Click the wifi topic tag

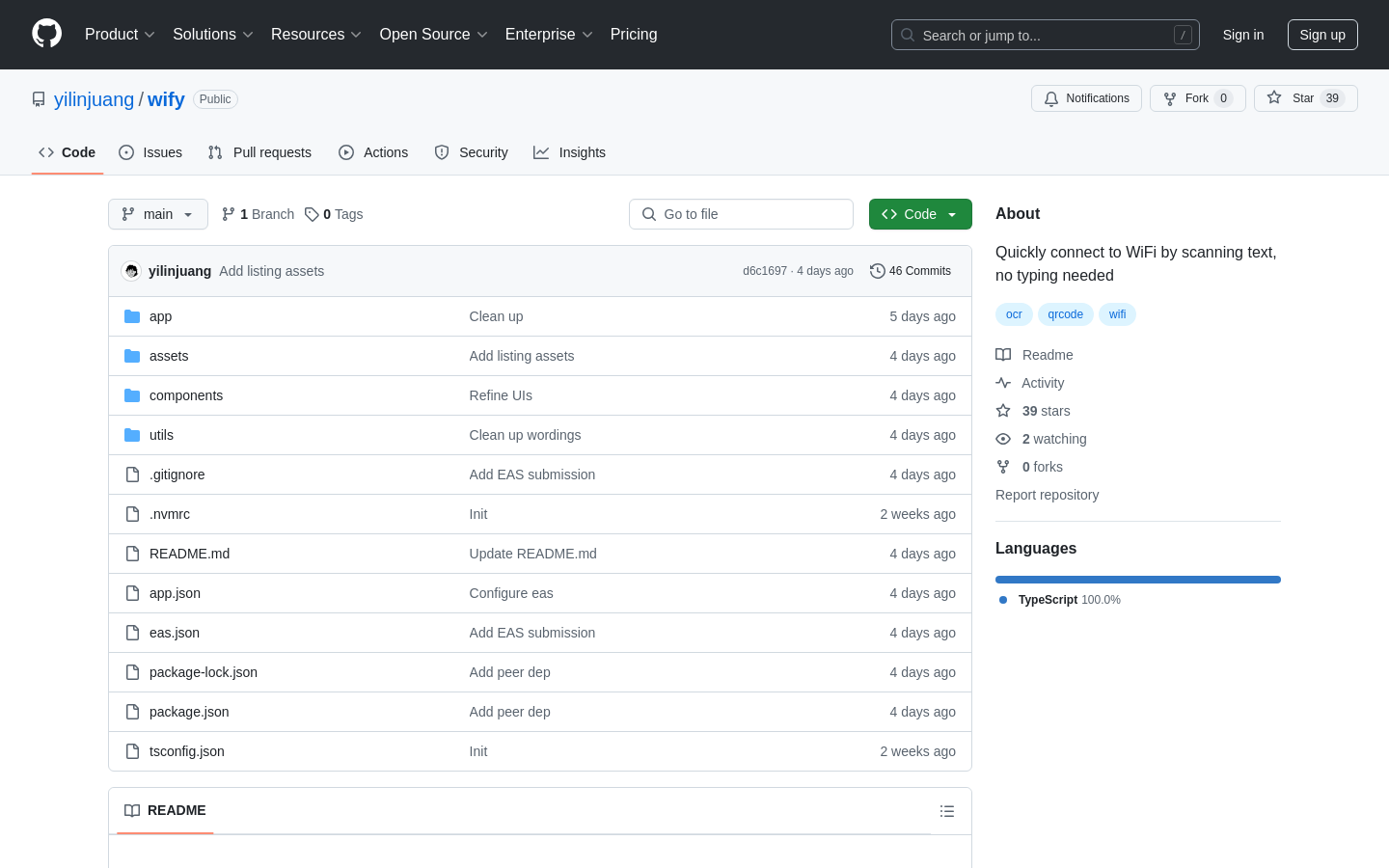point(1117,314)
